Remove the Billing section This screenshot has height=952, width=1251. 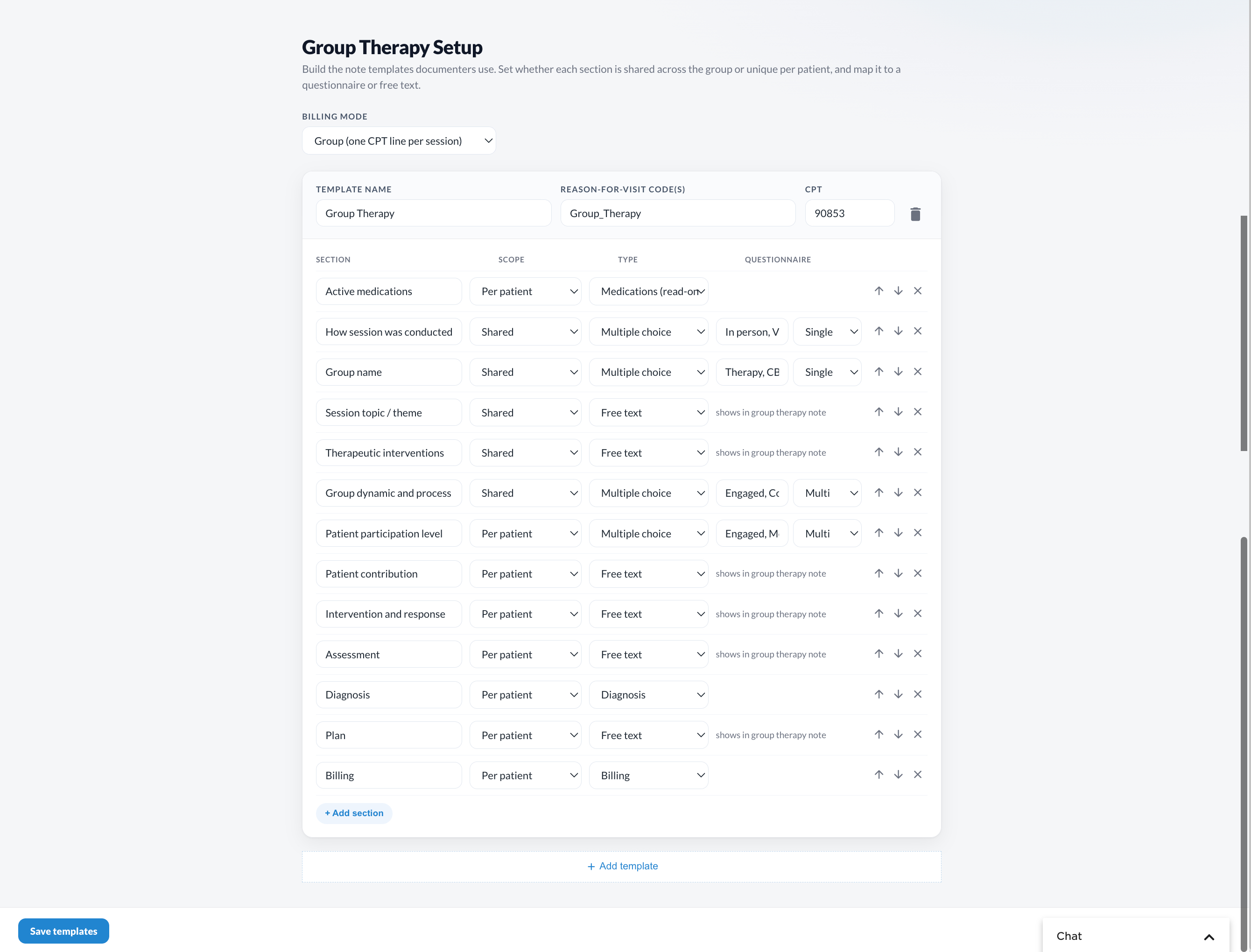click(x=918, y=775)
